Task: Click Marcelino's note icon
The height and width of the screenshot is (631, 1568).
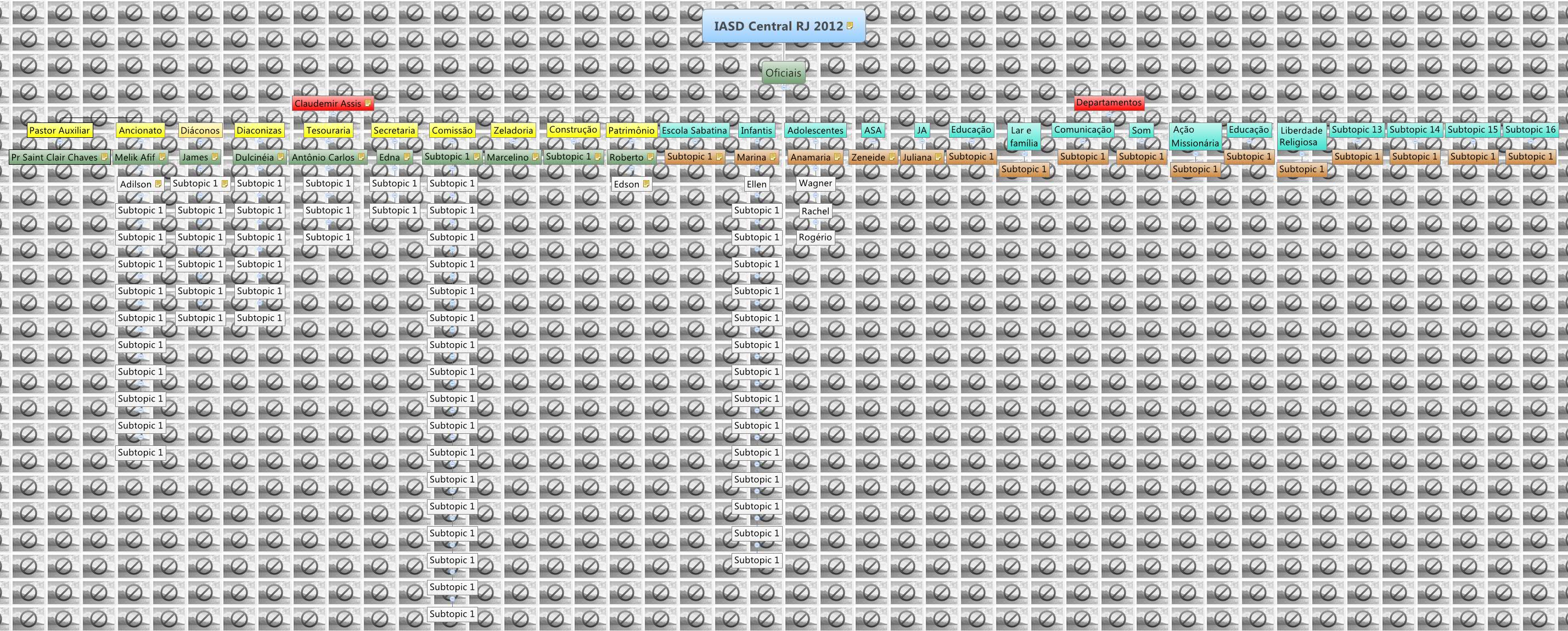Action: pos(535,157)
